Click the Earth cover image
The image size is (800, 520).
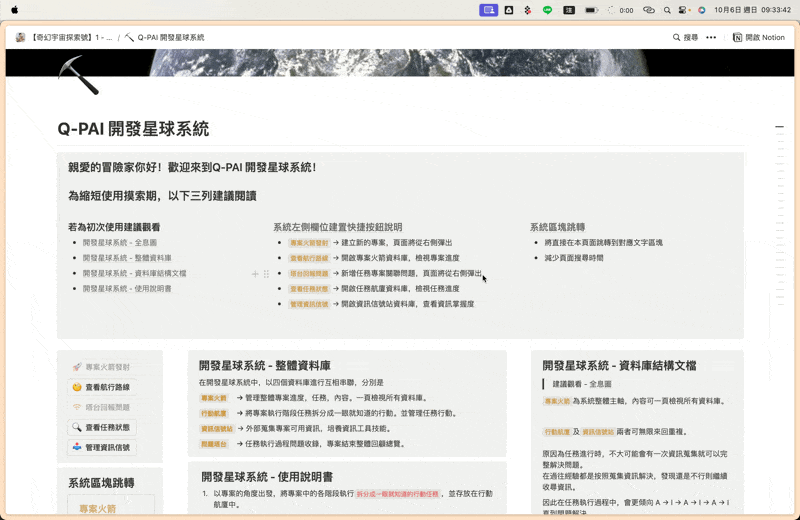pyautogui.click(x=400, y=62)
